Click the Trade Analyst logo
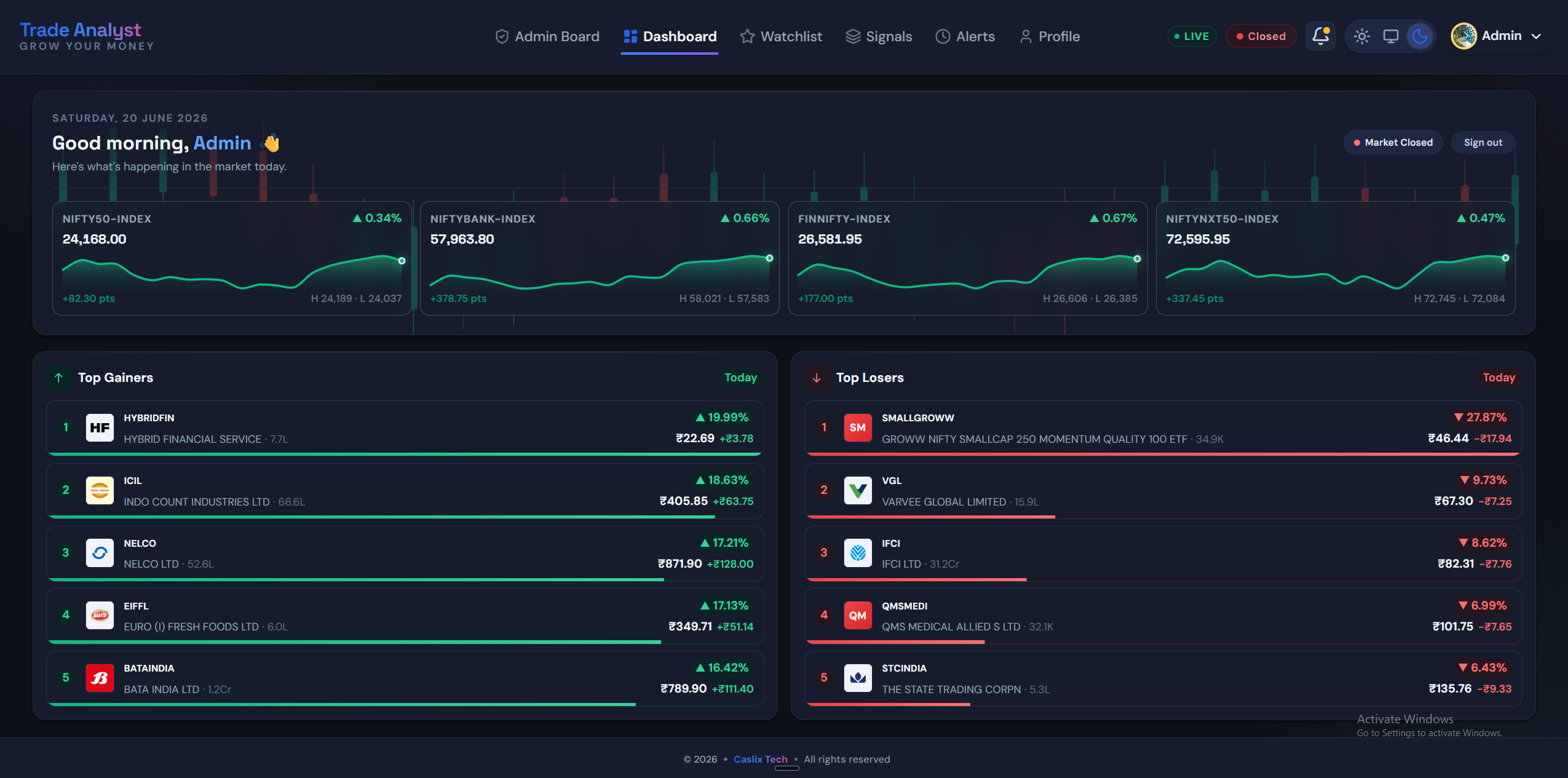The height and width of the screenshot is (778, 1568). click(x=87, y=36)
